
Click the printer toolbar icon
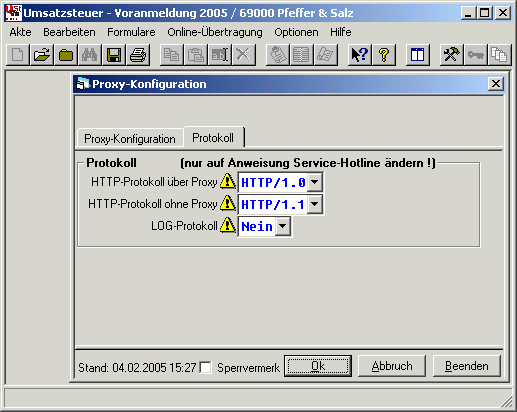(x=138, y=55)
